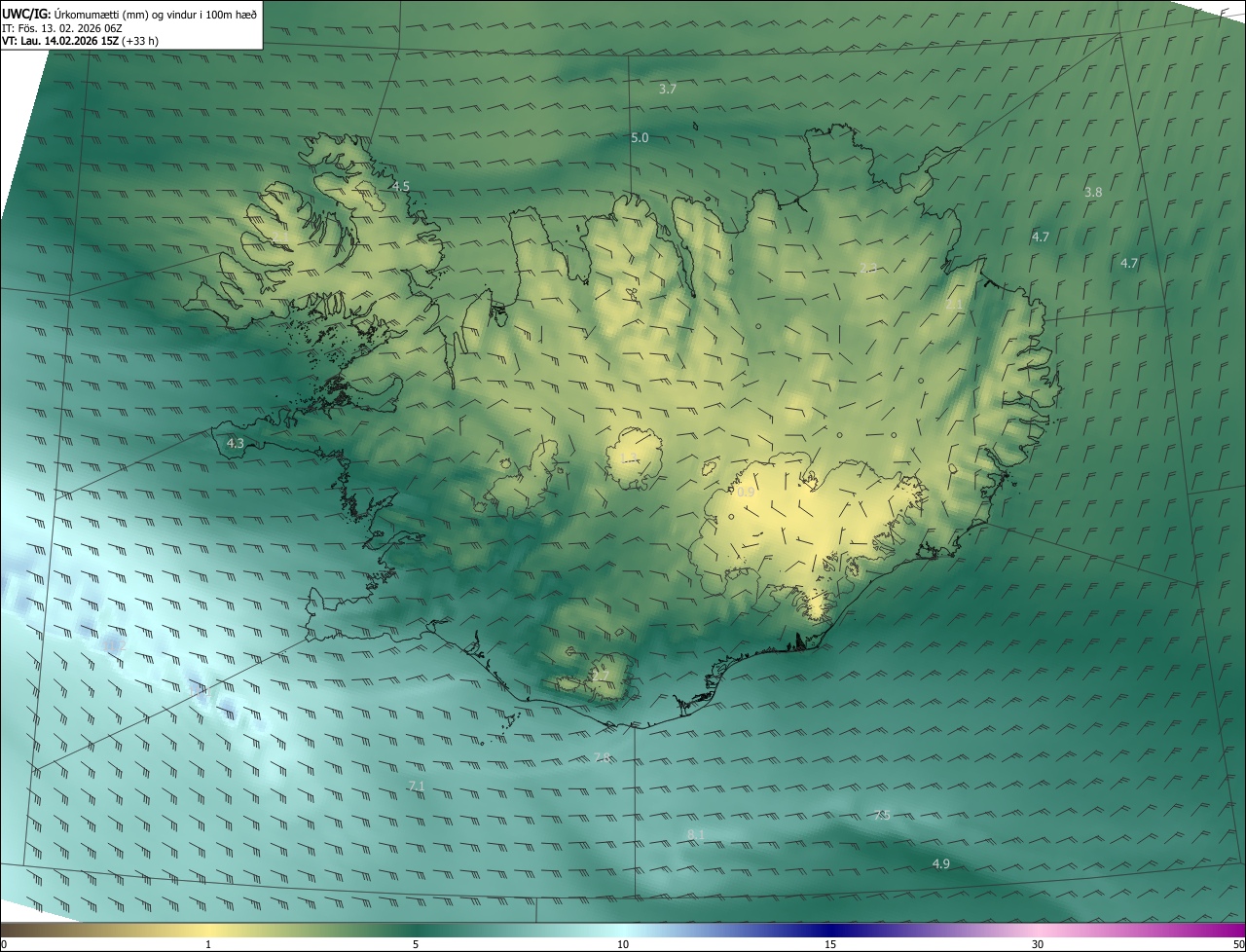Click the 7.8 value south of the coast
The width and height of the screenshot is (1246, 952).
(x=602, y=757)
